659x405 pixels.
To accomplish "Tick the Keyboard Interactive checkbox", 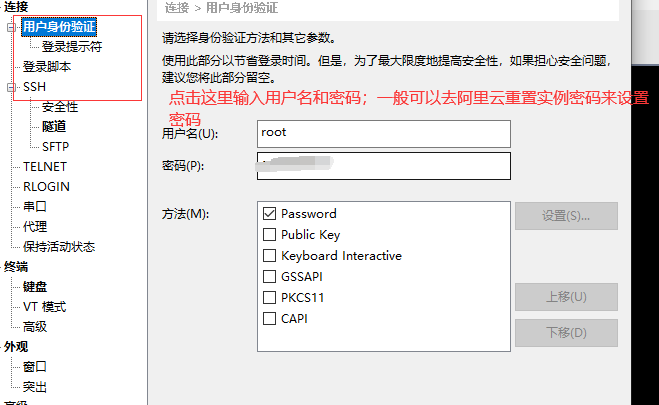I will point(269,255).
